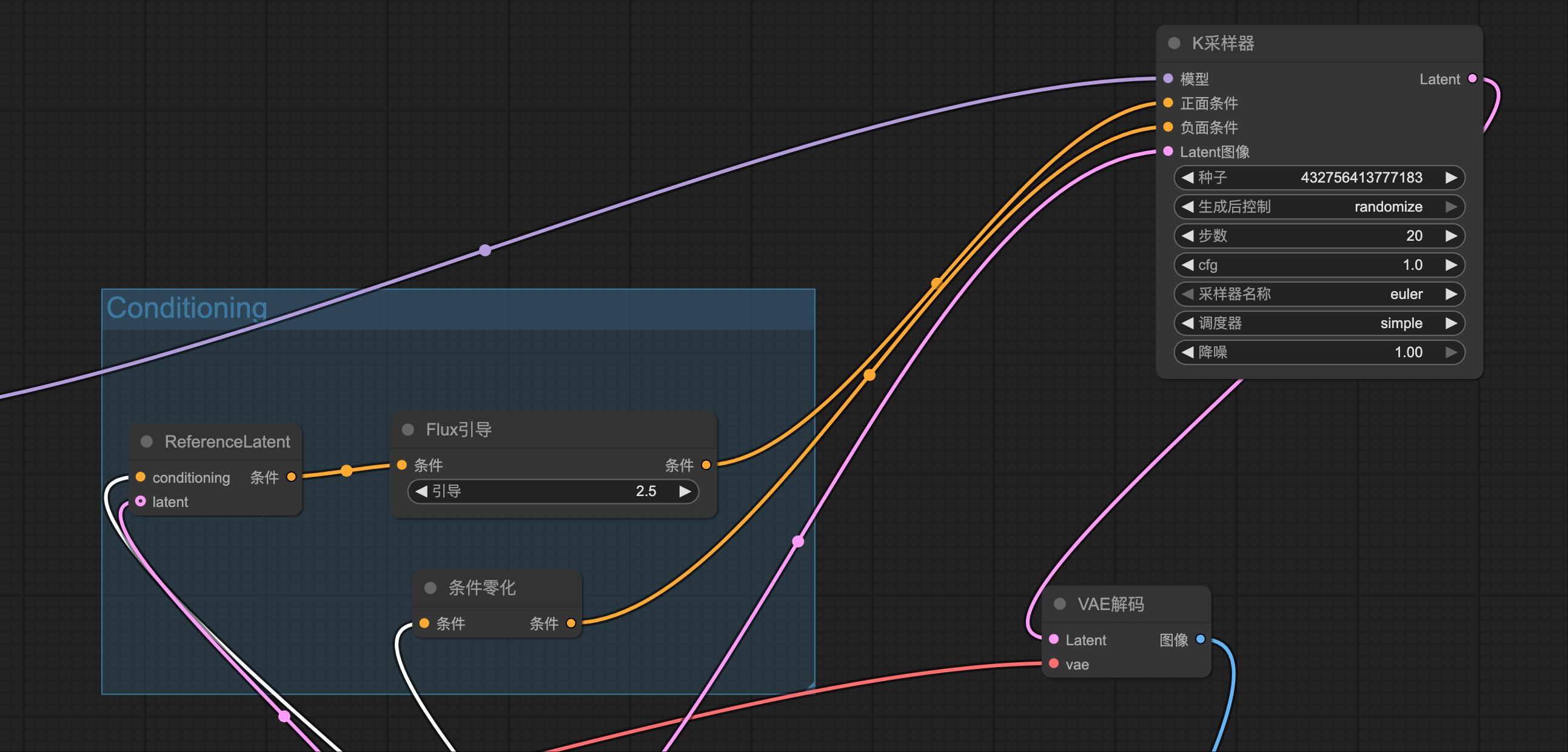Toggle collapse dot on ReferenceLatent node
Viewport: 1568px width, 752px height.
pyautogui.click(x=147, y=441)
